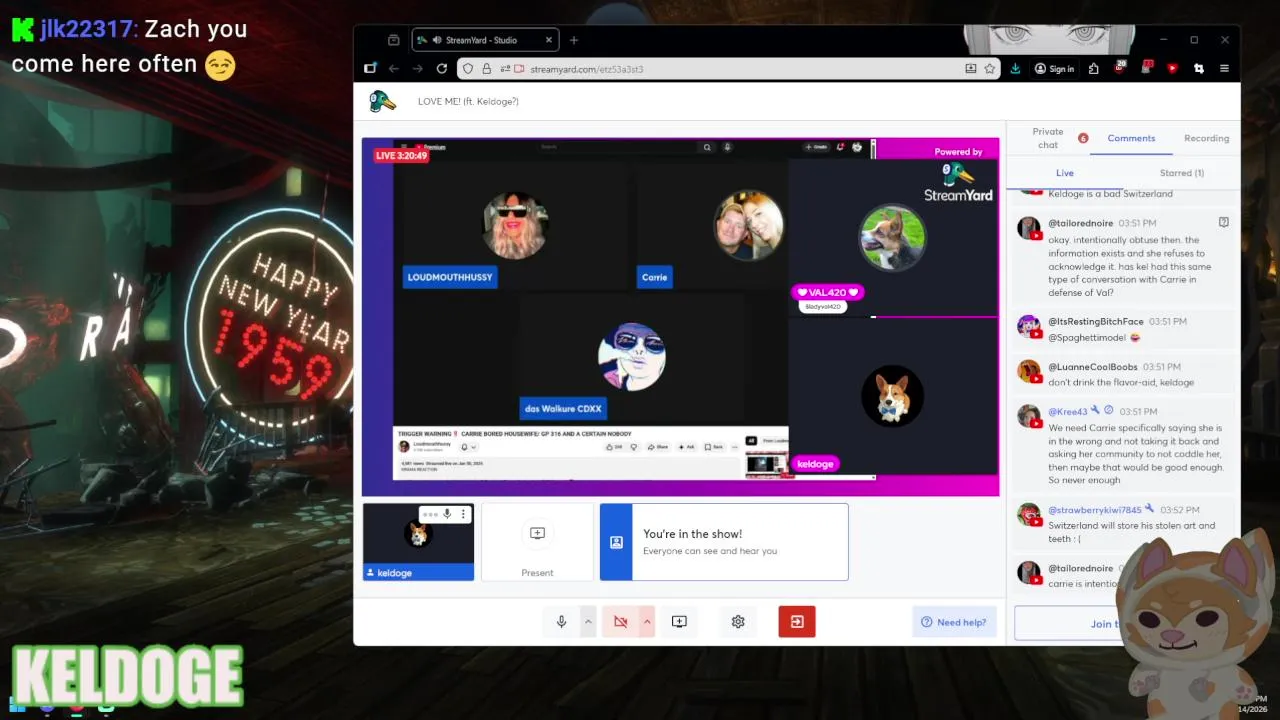Click the Carrie participant avatar
The height and width of the screenshot is (720, 1280).
749,225
